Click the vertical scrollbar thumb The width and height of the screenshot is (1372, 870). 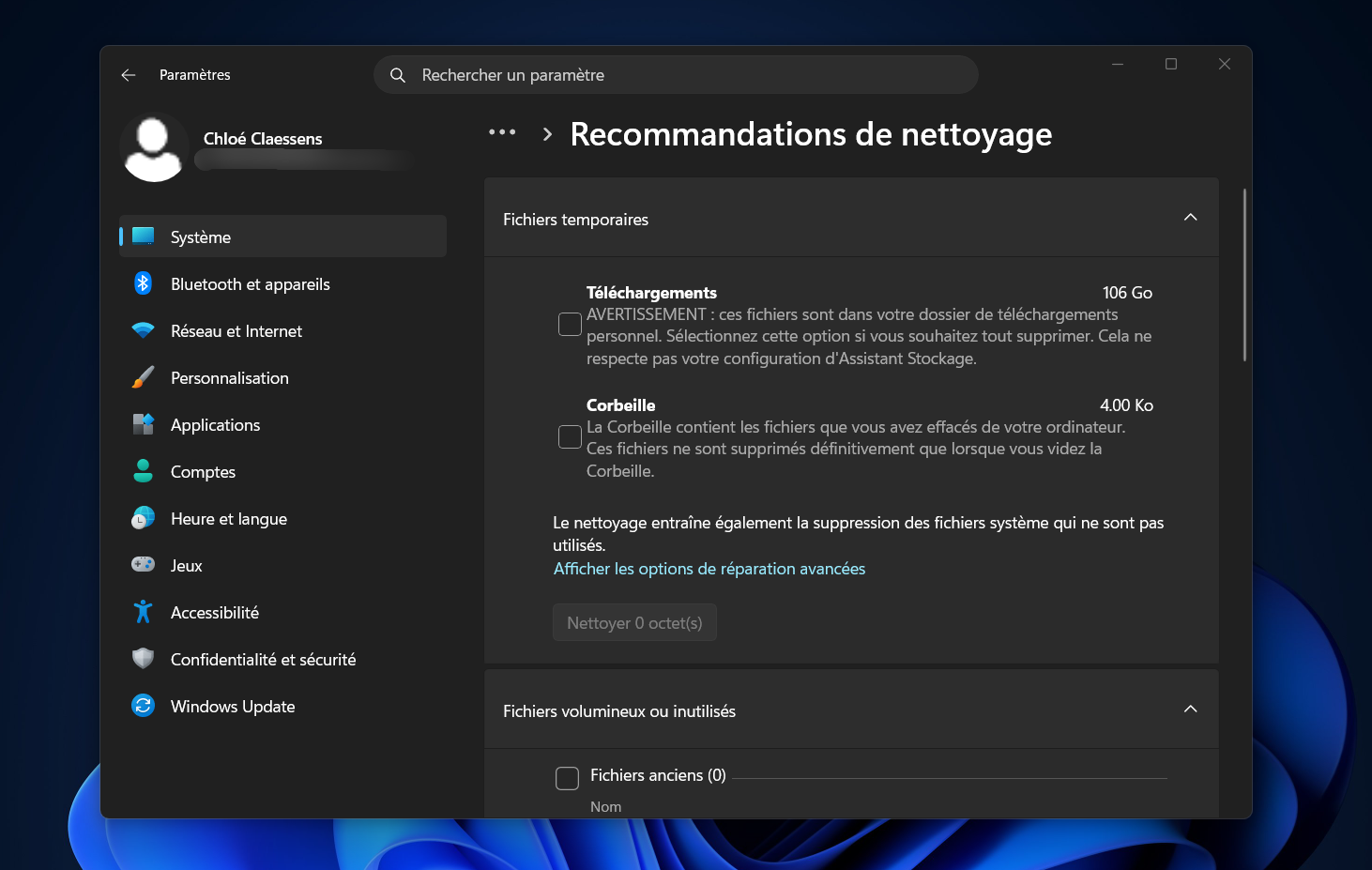(x=1244, y=275)
